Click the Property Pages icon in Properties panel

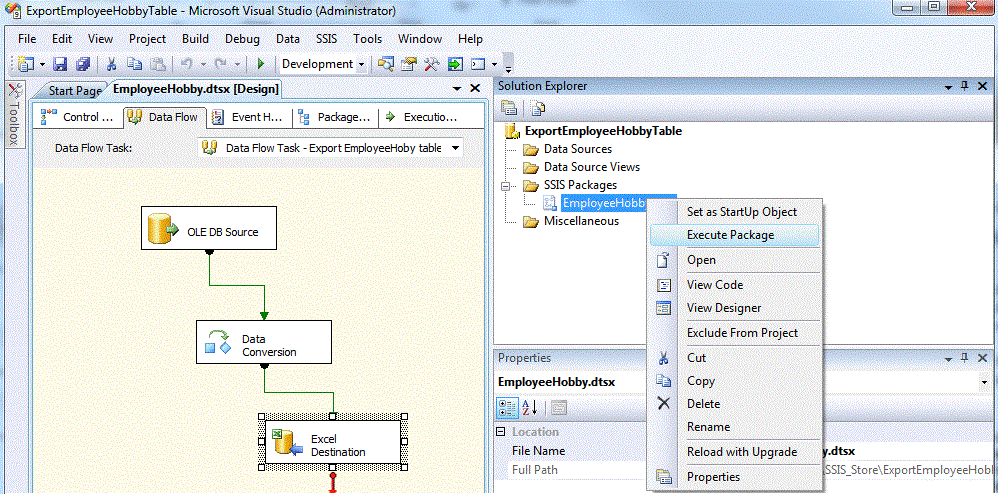(559, 407)
